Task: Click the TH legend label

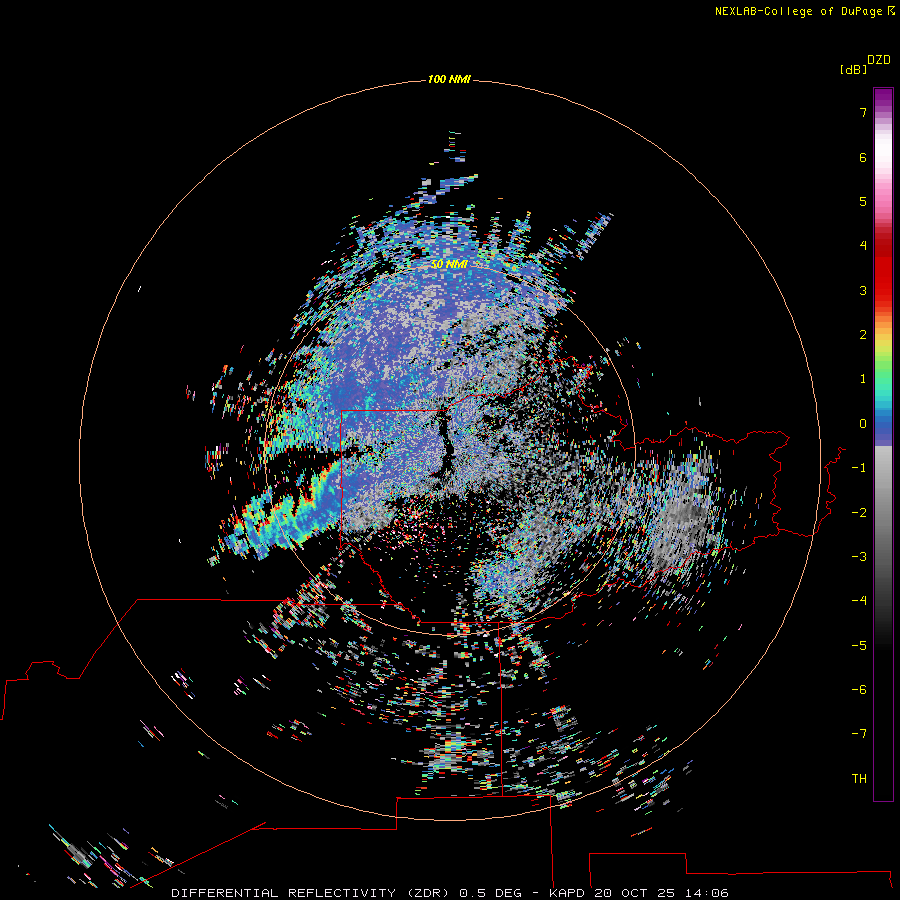Action: [x=859, y=779]
